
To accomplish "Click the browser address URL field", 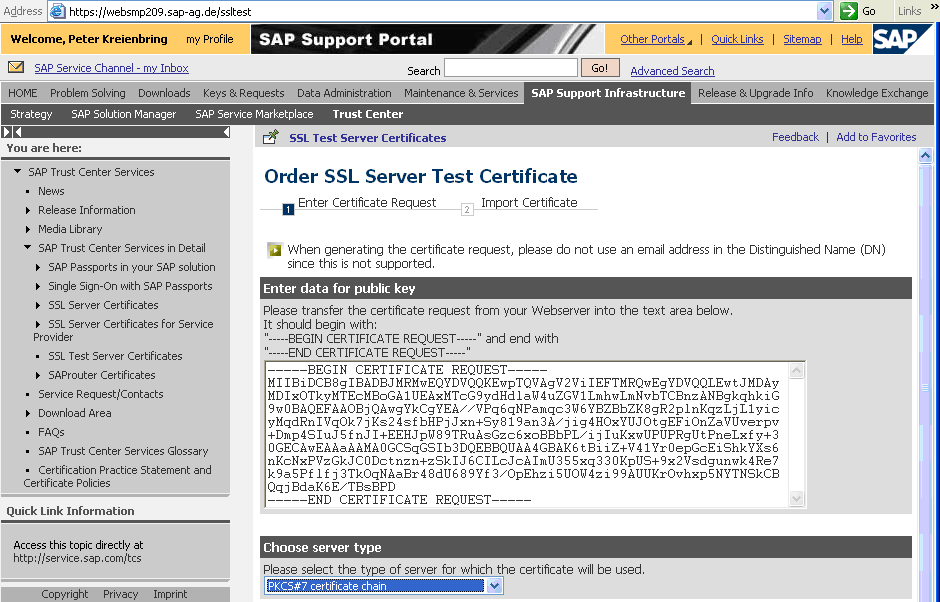I will (x=442, y=11).
